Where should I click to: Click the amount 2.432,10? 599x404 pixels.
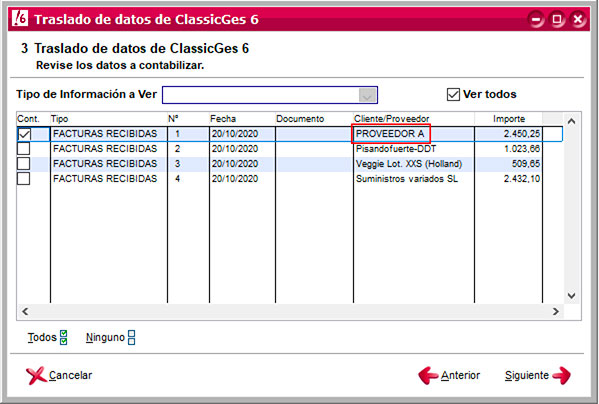(x=521, y=178)
